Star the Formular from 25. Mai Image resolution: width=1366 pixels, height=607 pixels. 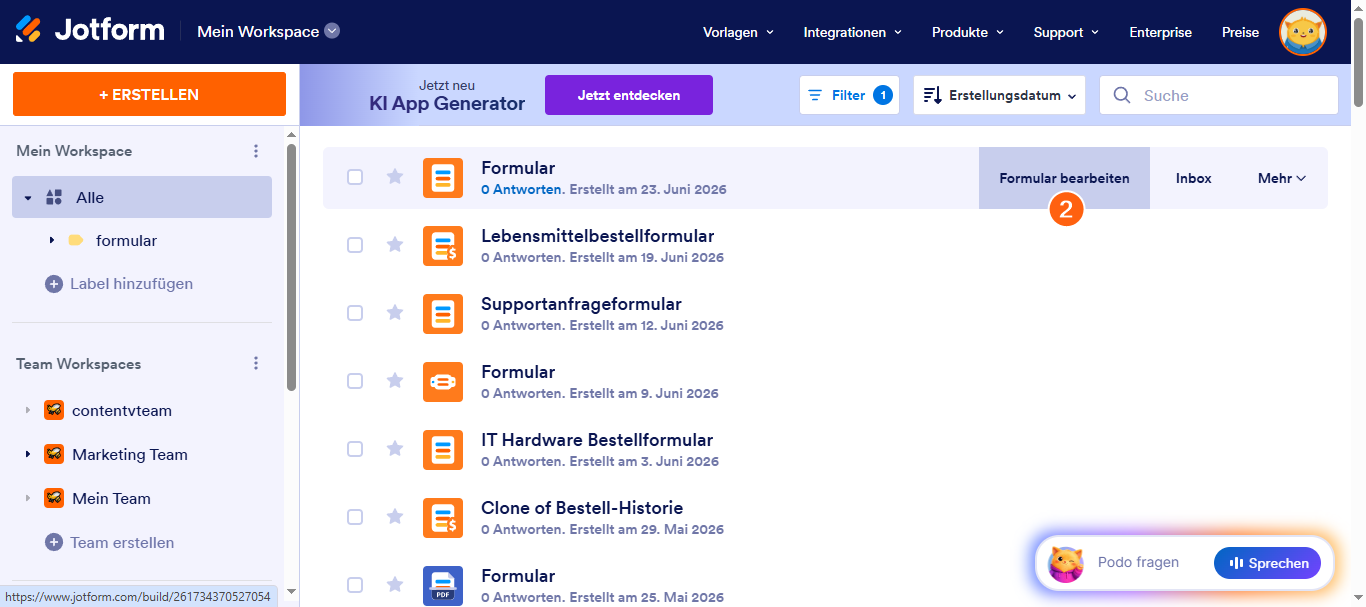pyautogui.click(x=395, y=585)
